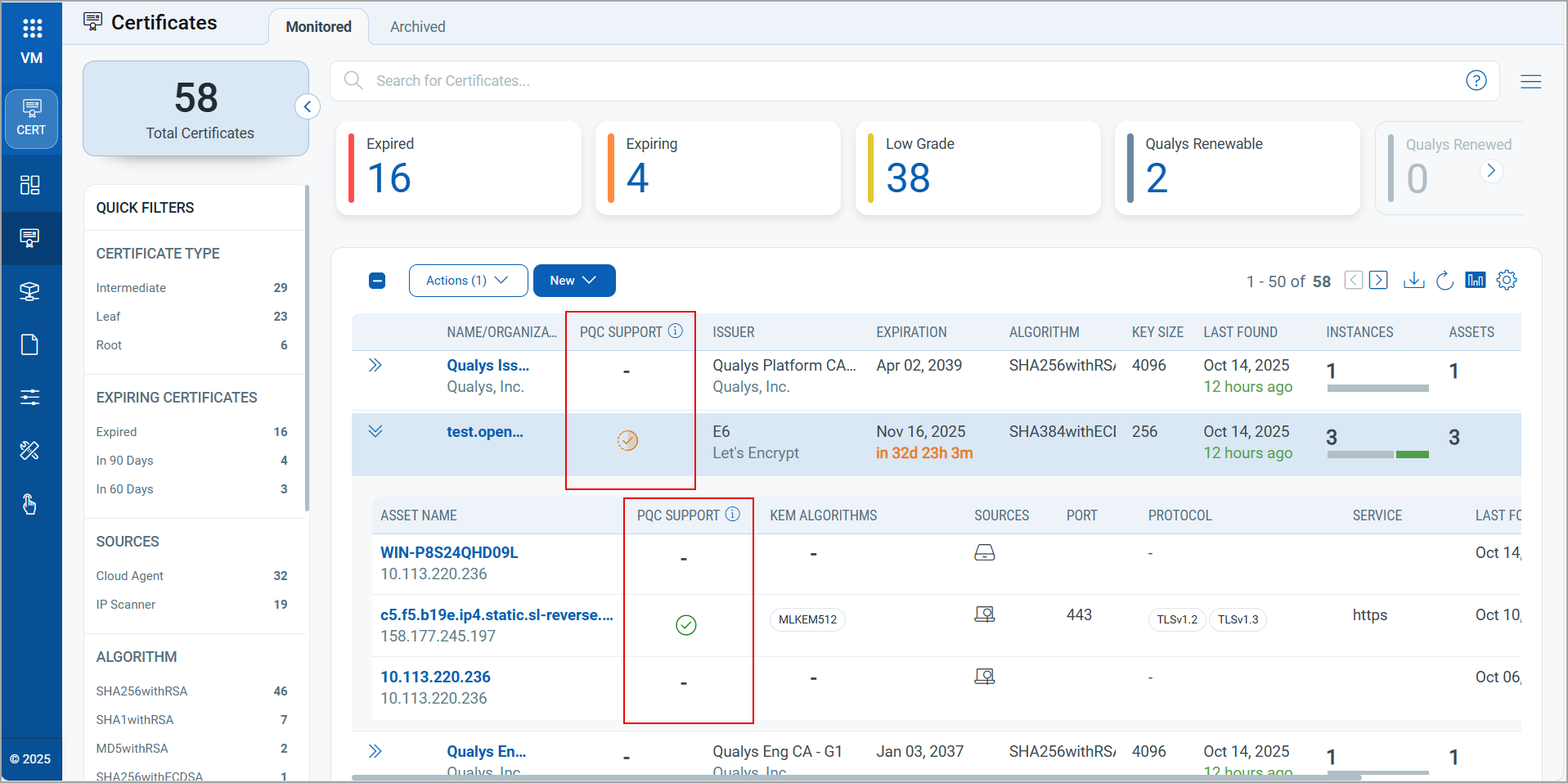Refresh the certificates table
The image size is (1568, 783).
pyautogui.click(x=1444, y=281)
